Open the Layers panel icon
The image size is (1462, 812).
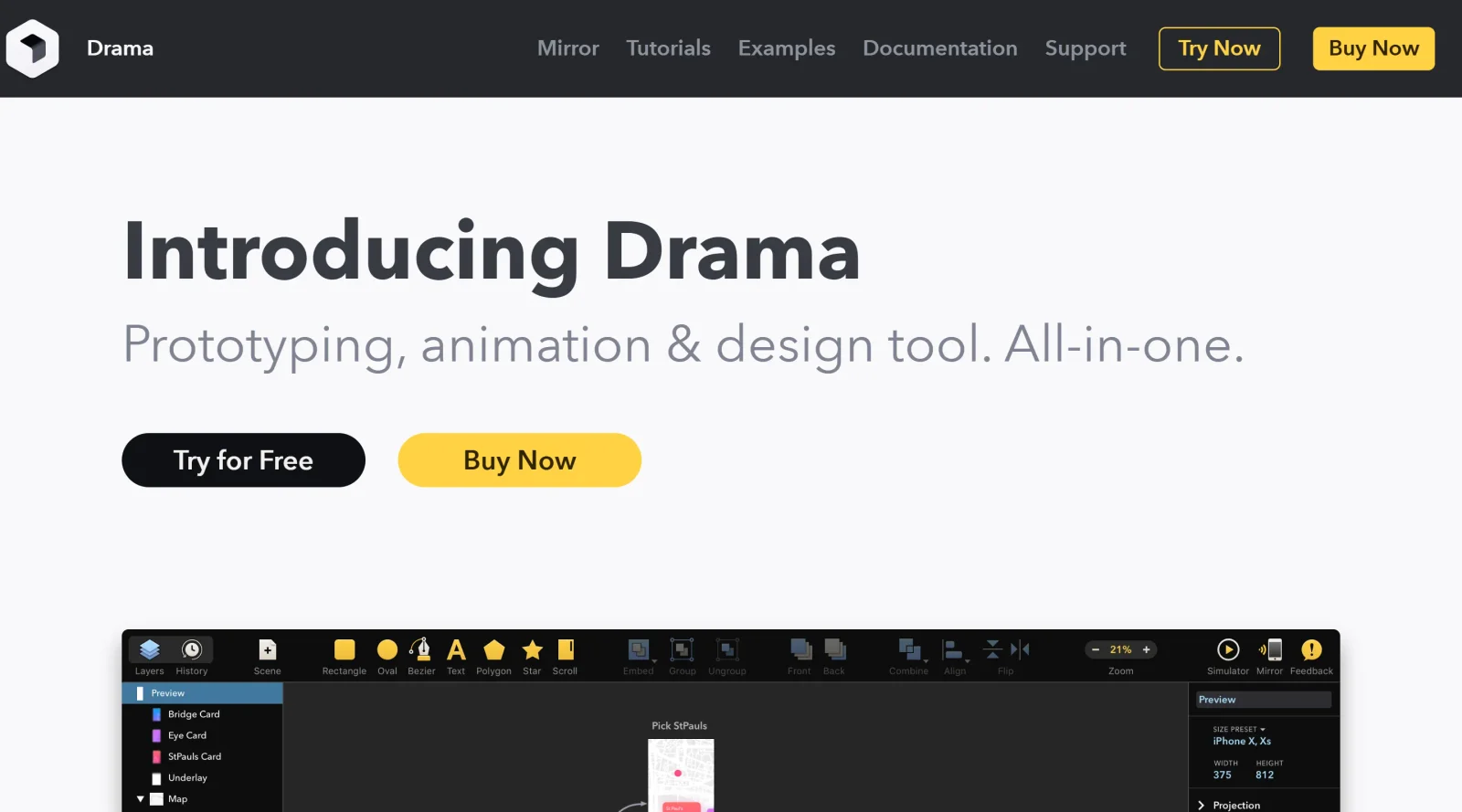150,649
